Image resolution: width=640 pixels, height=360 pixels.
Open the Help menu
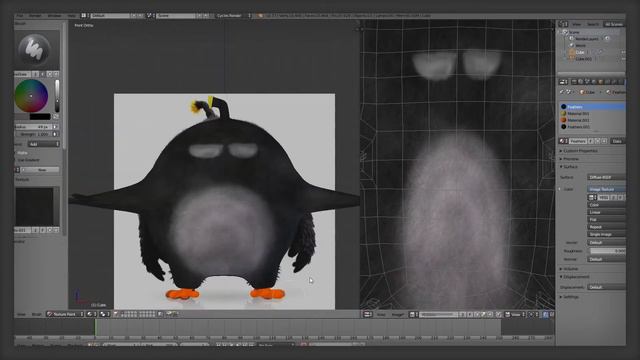tap(71, 16)
